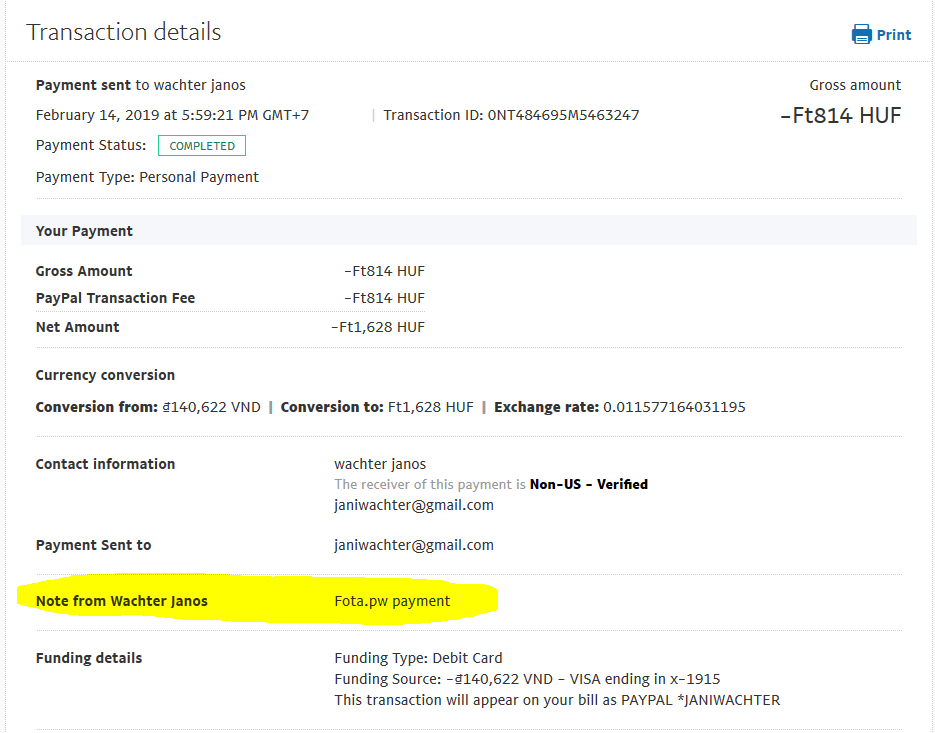The height and width of the screenshot is (733, 935).
Task: Open the Print link
Action: pyautogui.click(x=893, y=35)
